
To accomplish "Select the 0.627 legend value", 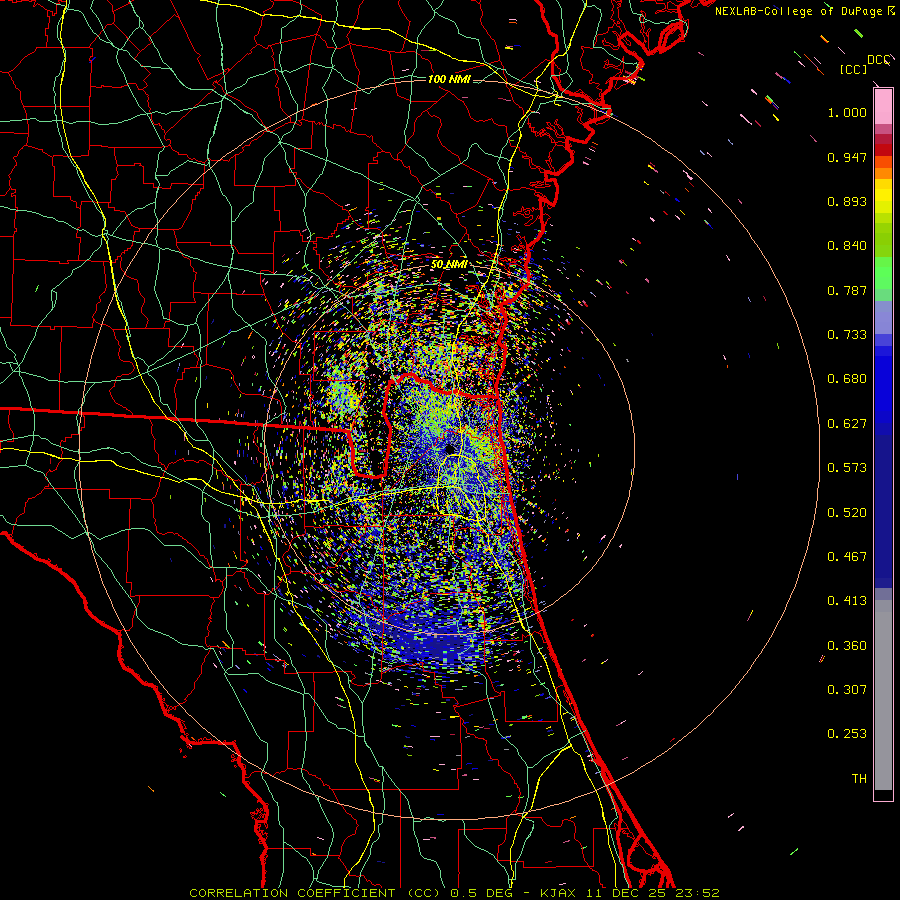I will pyautogui.click(x=847, y=424).
